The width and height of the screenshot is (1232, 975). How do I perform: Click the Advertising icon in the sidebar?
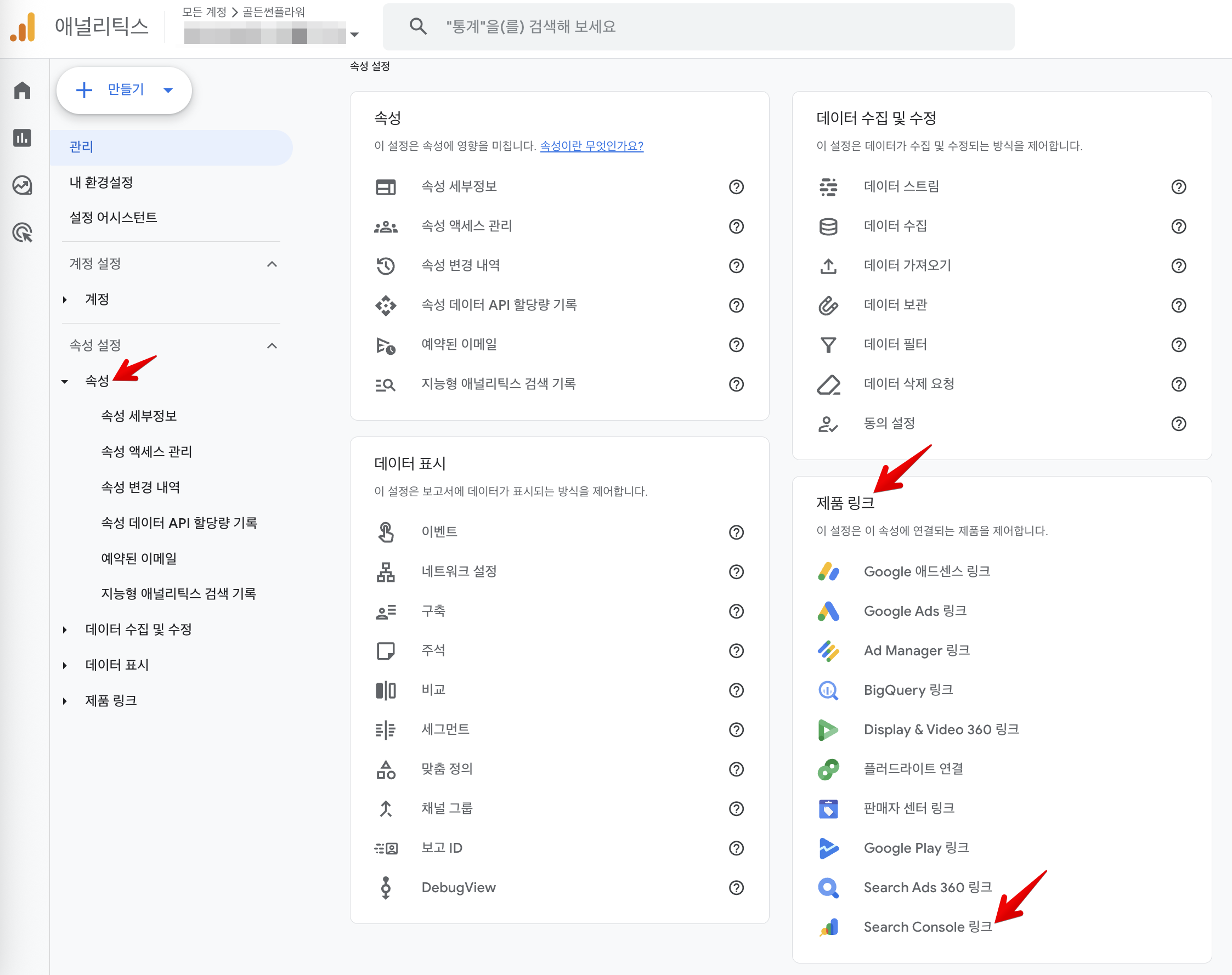pyautogui.click(x=22, y=233)
